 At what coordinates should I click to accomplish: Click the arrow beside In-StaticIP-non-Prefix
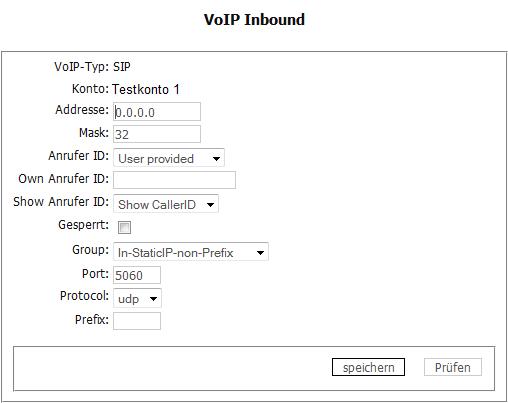260,253
